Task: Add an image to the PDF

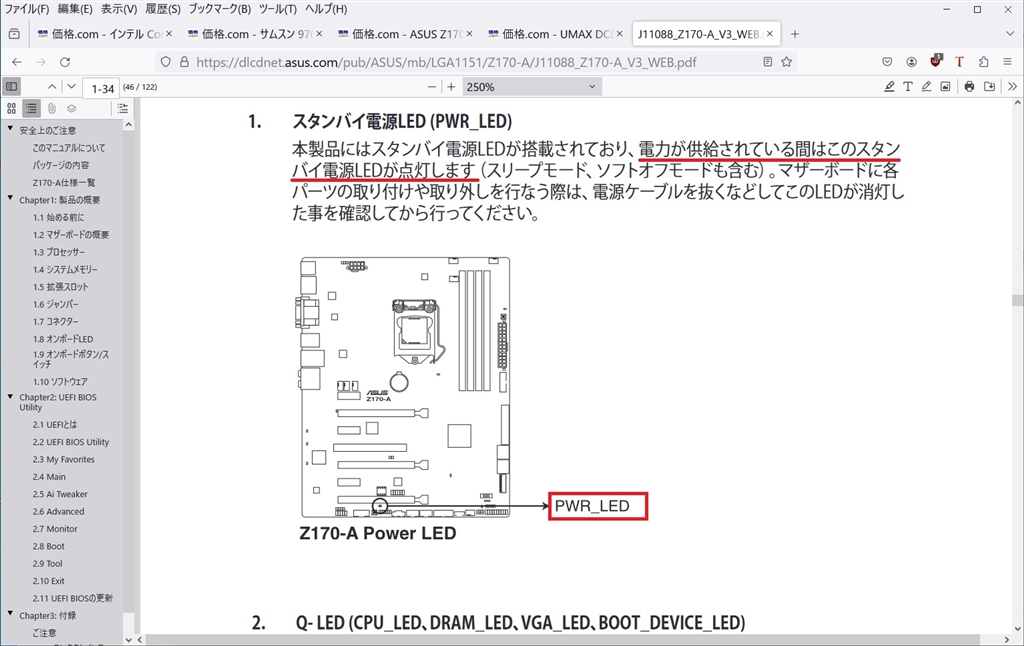Action: pos(945,87)
